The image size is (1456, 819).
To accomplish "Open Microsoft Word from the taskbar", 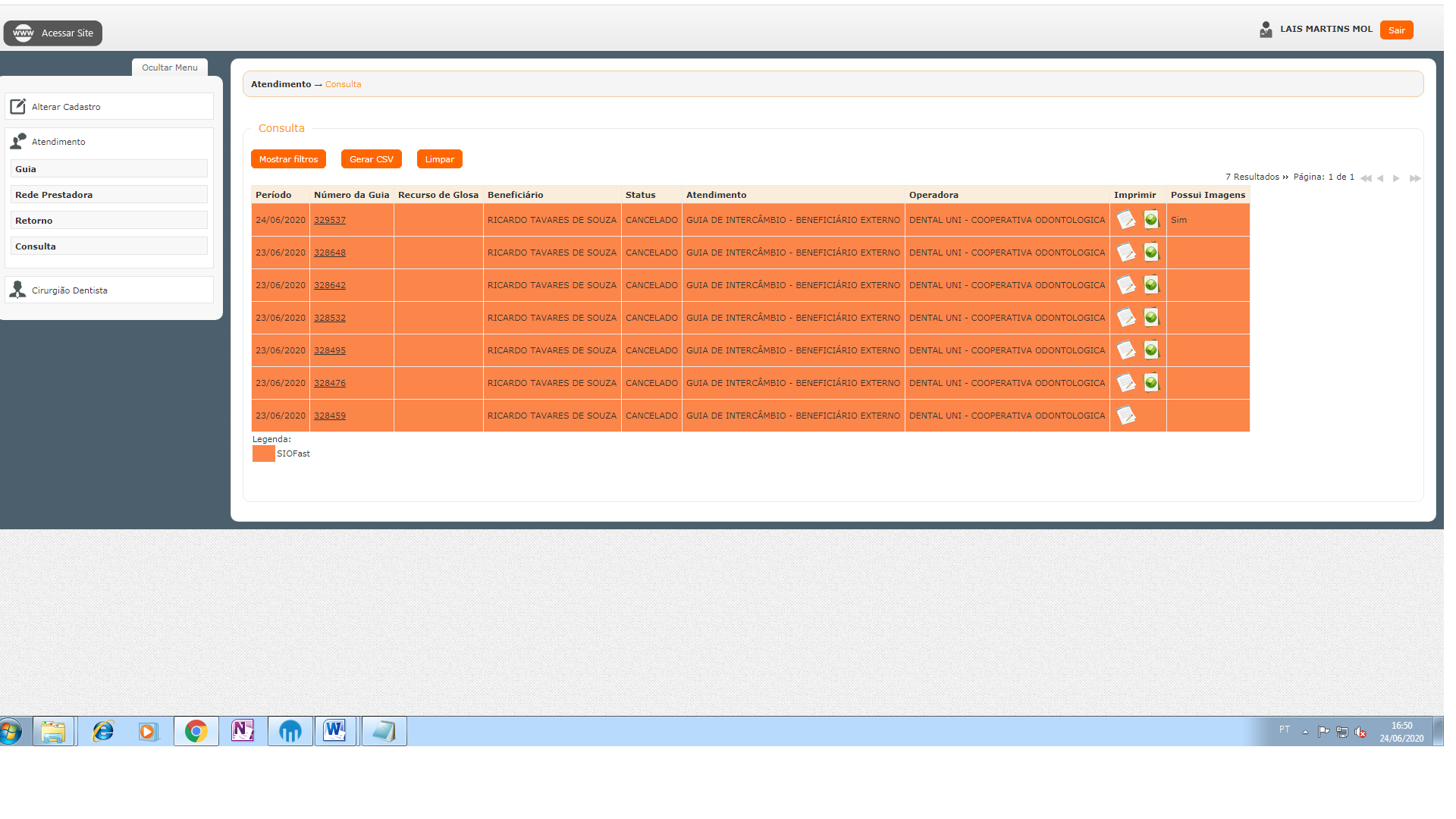I will tap(334, 731).
